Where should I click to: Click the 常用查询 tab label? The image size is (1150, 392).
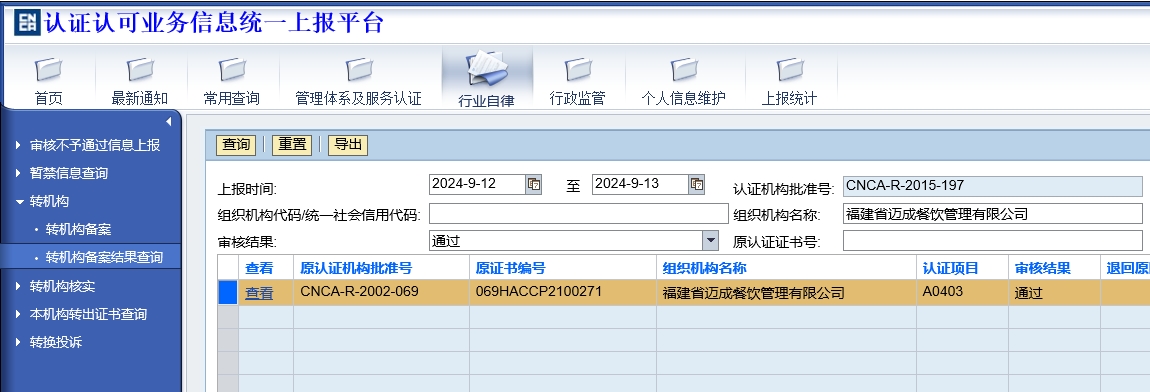pos(232,98)
